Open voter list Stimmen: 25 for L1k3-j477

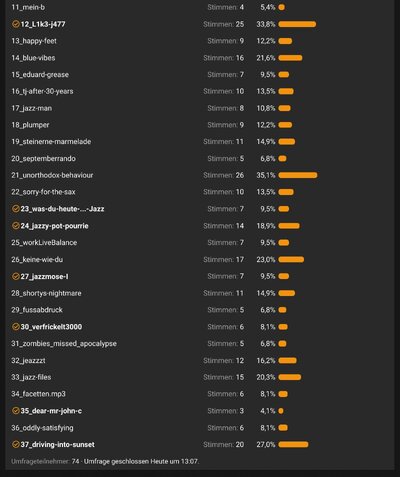coord(224,24)
